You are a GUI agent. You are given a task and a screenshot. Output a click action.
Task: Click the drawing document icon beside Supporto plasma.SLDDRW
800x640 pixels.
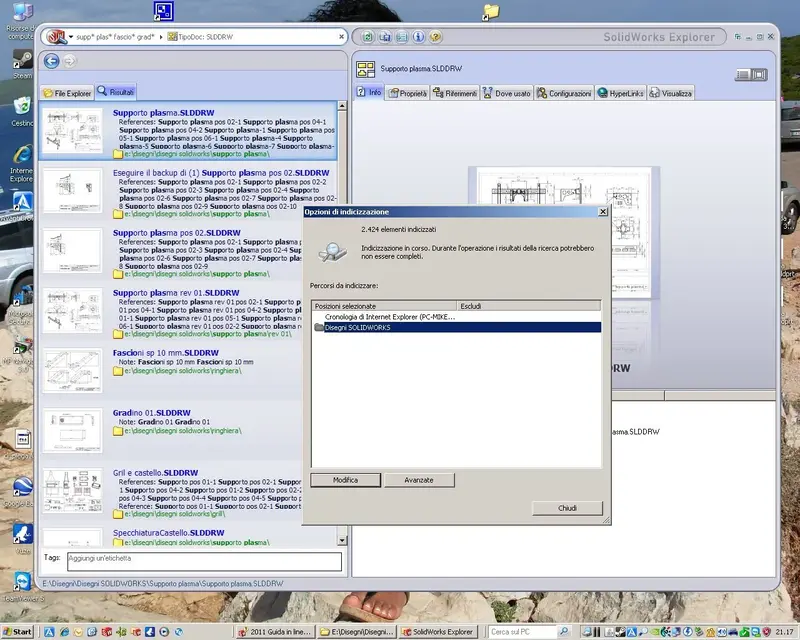click(365, 69)
